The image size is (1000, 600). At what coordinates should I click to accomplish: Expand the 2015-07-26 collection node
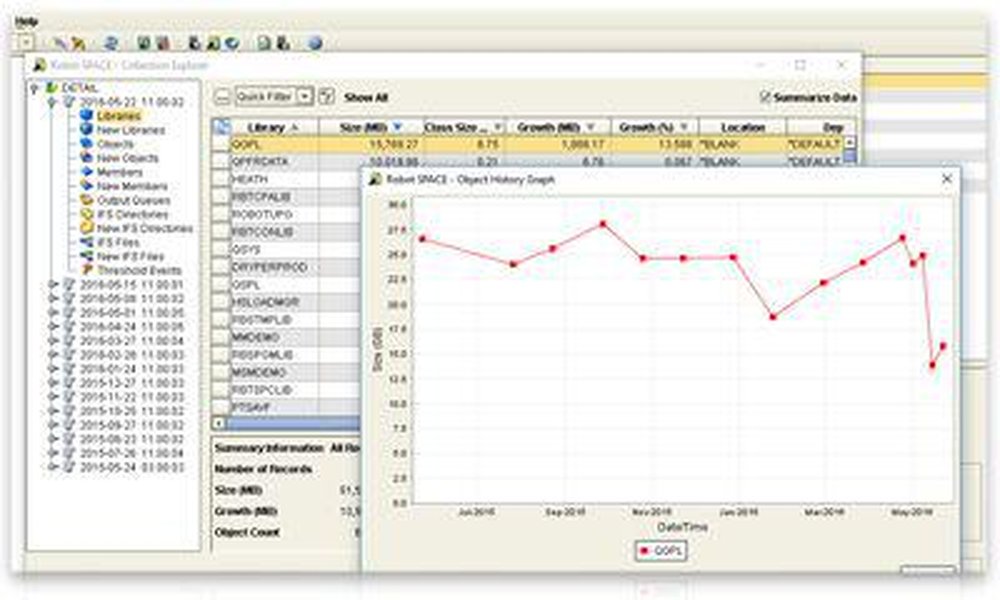click(x=53, y=453)
